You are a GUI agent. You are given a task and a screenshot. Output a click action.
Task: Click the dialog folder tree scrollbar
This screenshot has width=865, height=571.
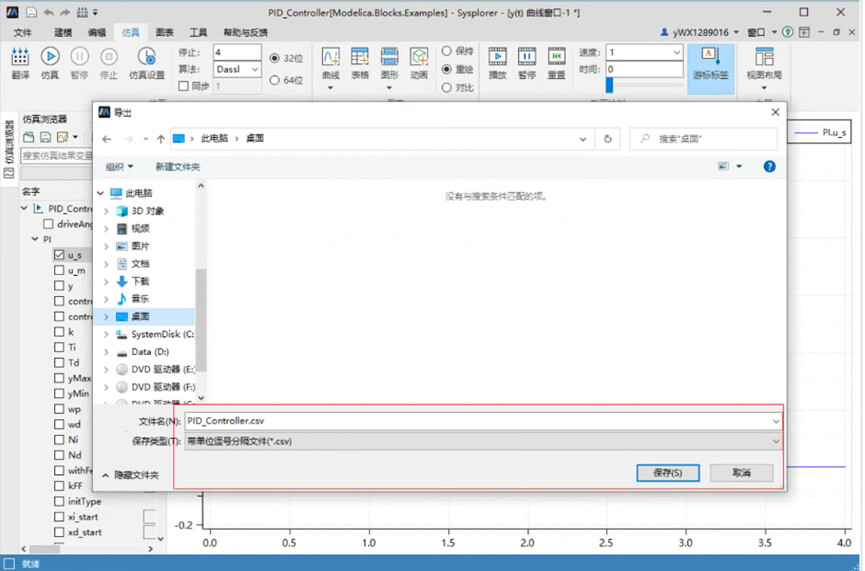click(201, 320)
